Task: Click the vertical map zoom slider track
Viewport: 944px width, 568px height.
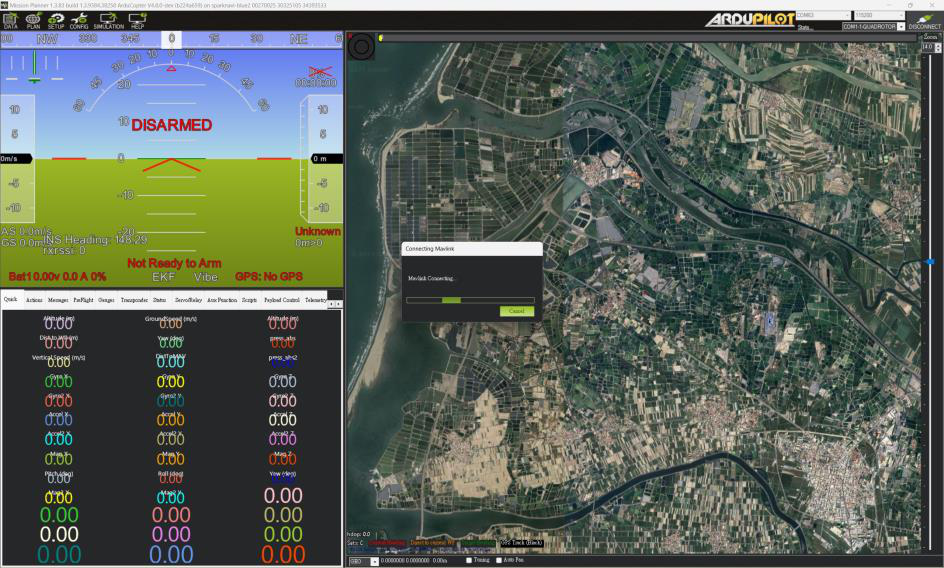Action: (930, 301)
